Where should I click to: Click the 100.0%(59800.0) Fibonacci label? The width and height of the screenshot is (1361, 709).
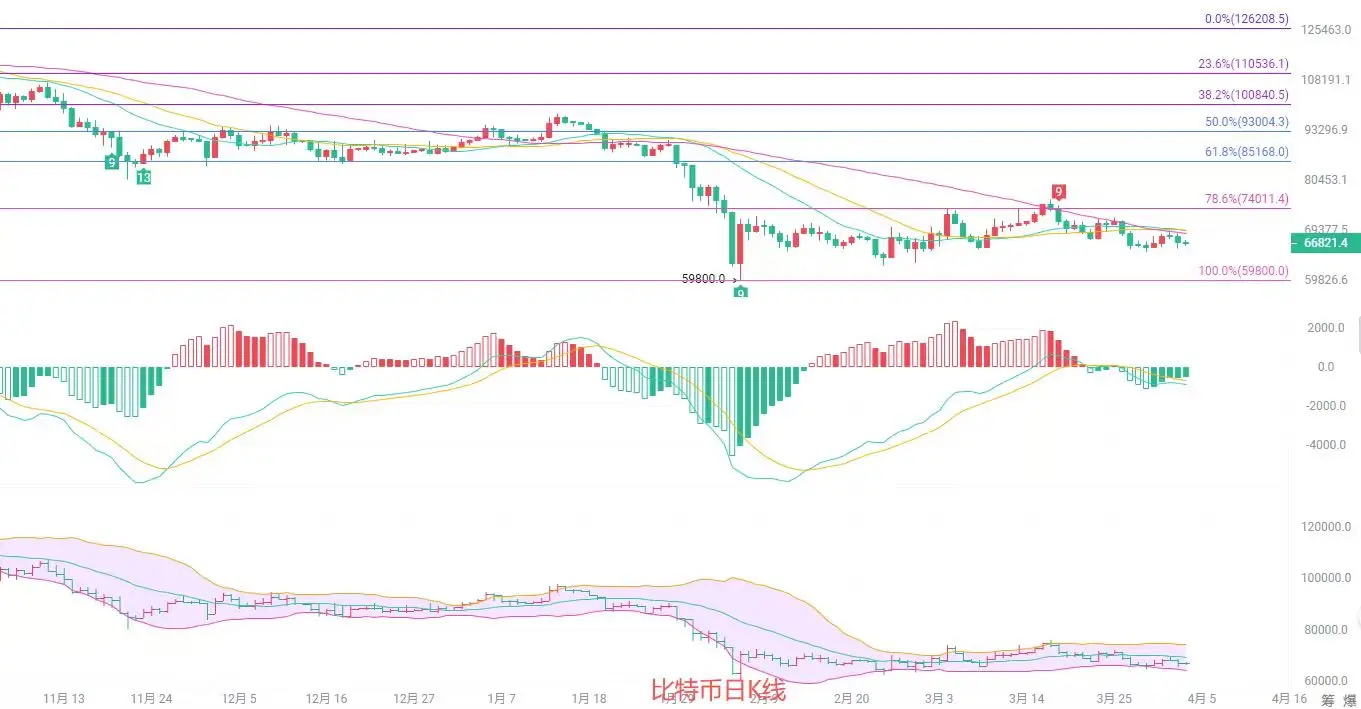click(x=1243, y=271)
